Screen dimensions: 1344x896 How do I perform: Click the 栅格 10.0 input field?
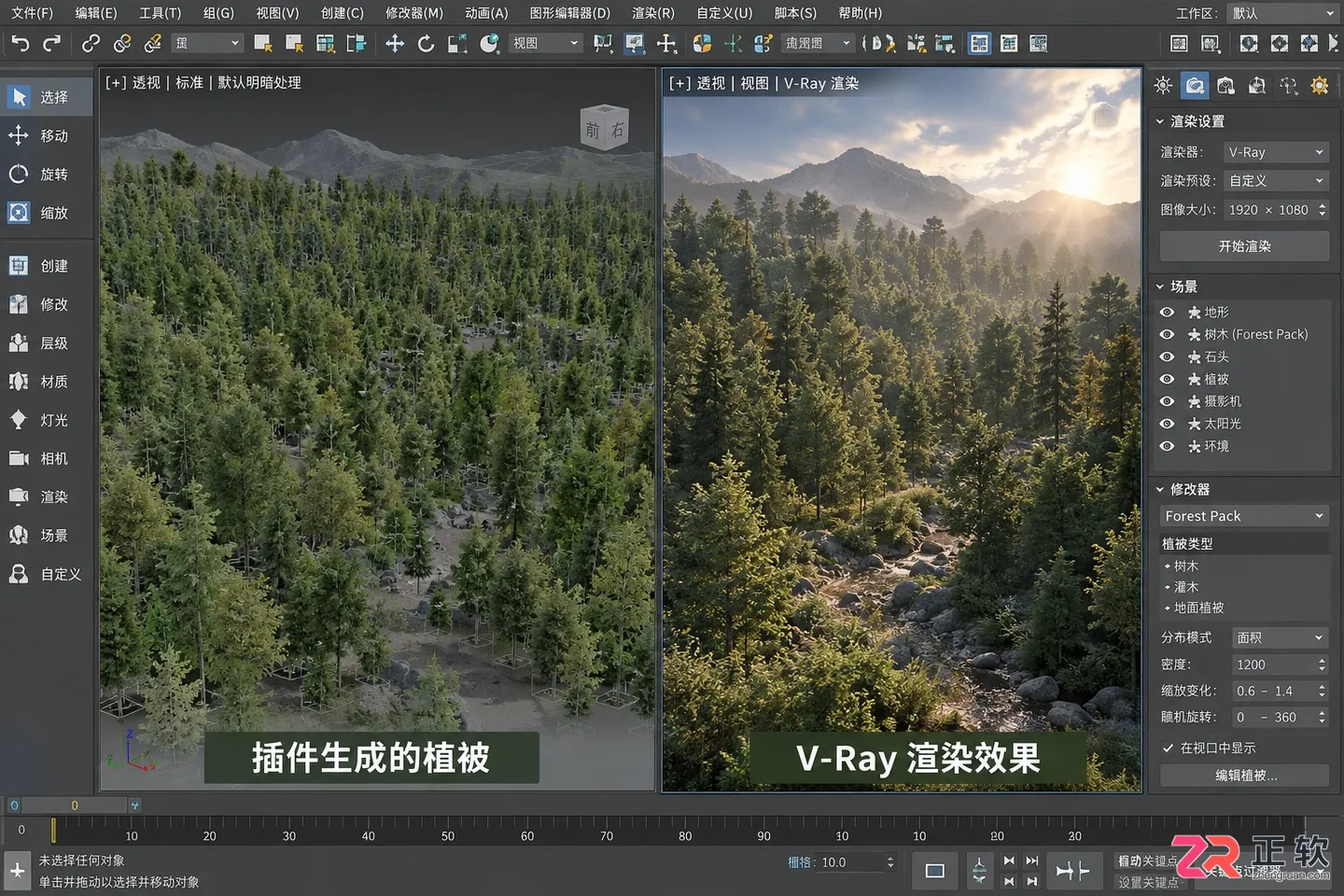tap(855, 862)
